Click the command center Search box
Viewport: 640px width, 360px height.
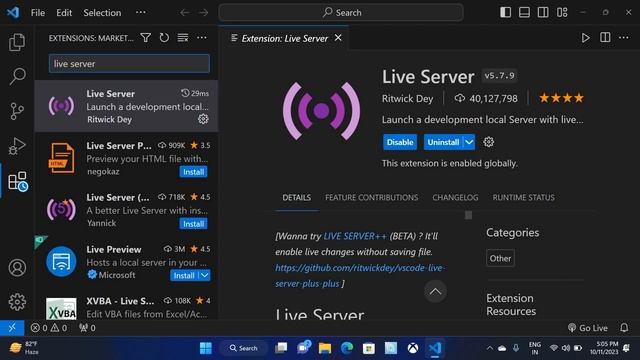pos(341,13)
